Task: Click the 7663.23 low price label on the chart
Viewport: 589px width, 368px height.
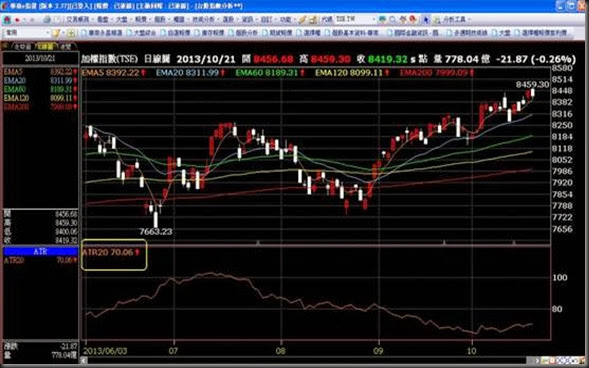Action: (156, 232)
